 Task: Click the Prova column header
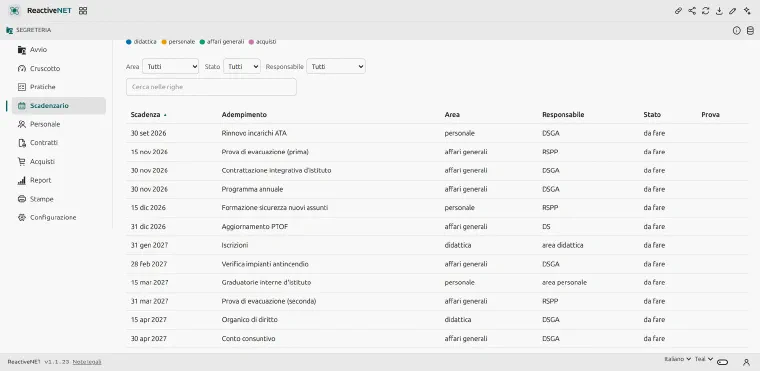pos(710,115)
